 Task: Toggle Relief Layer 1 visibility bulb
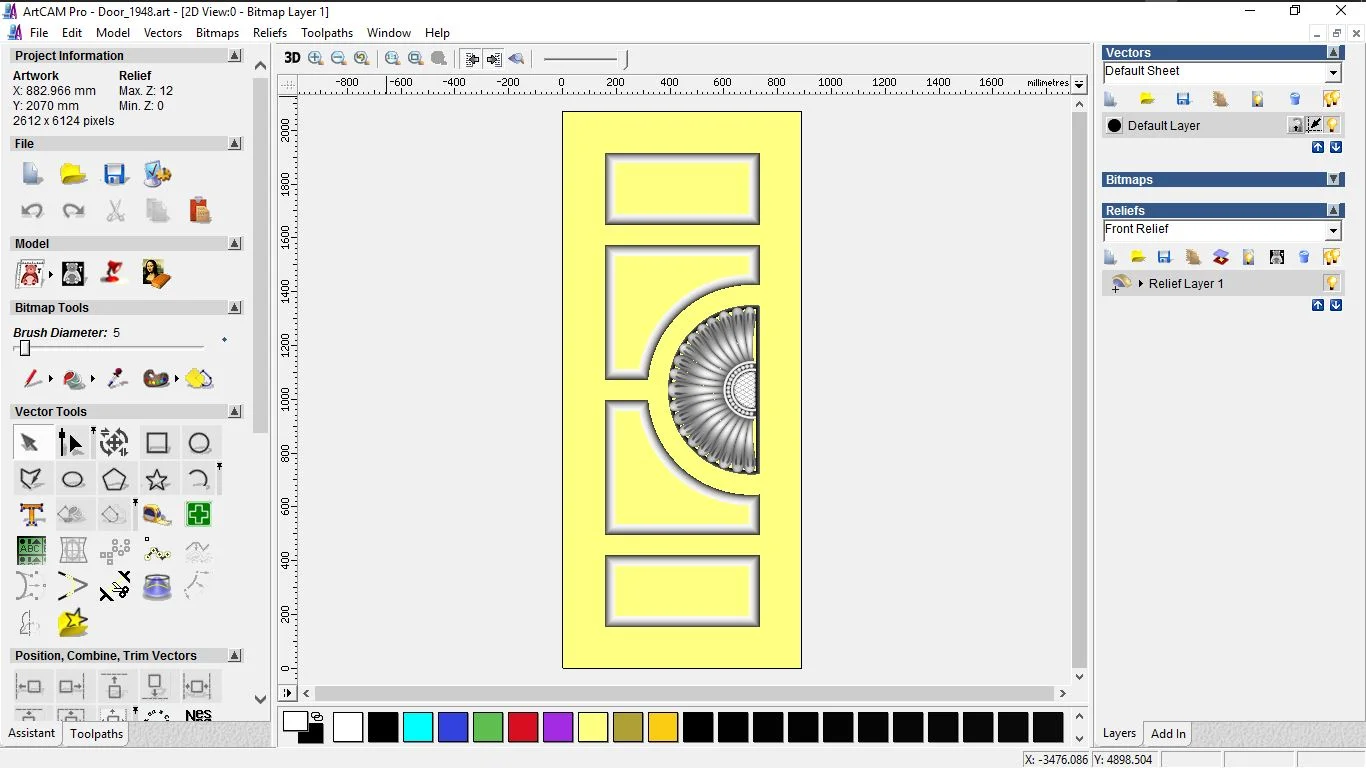pos(1331,284)
